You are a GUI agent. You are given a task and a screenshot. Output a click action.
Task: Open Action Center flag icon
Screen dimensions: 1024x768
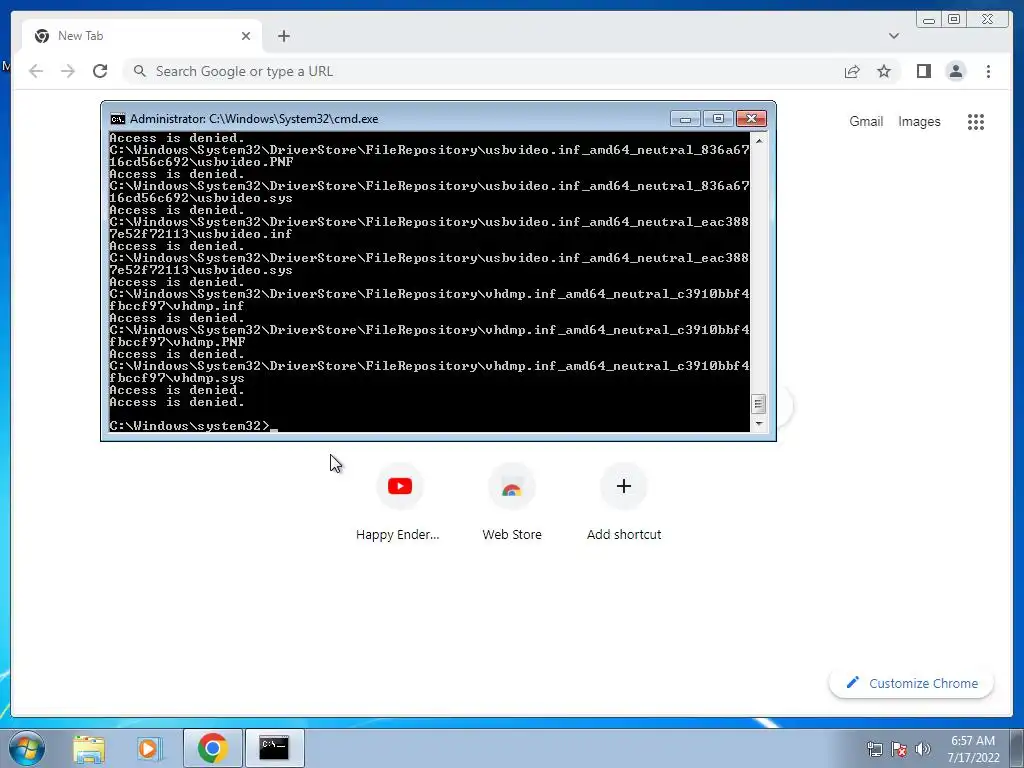pos(899,749)
